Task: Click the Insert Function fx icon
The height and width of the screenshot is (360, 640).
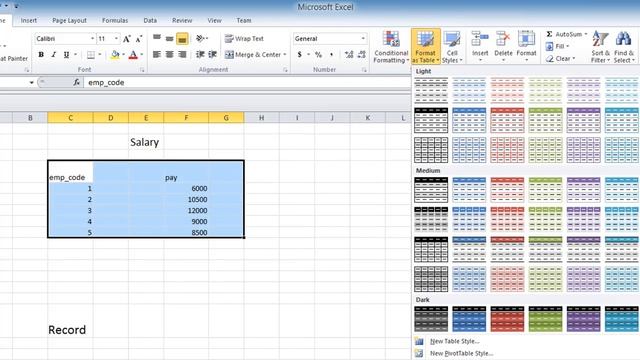Action: pos(76,82)
